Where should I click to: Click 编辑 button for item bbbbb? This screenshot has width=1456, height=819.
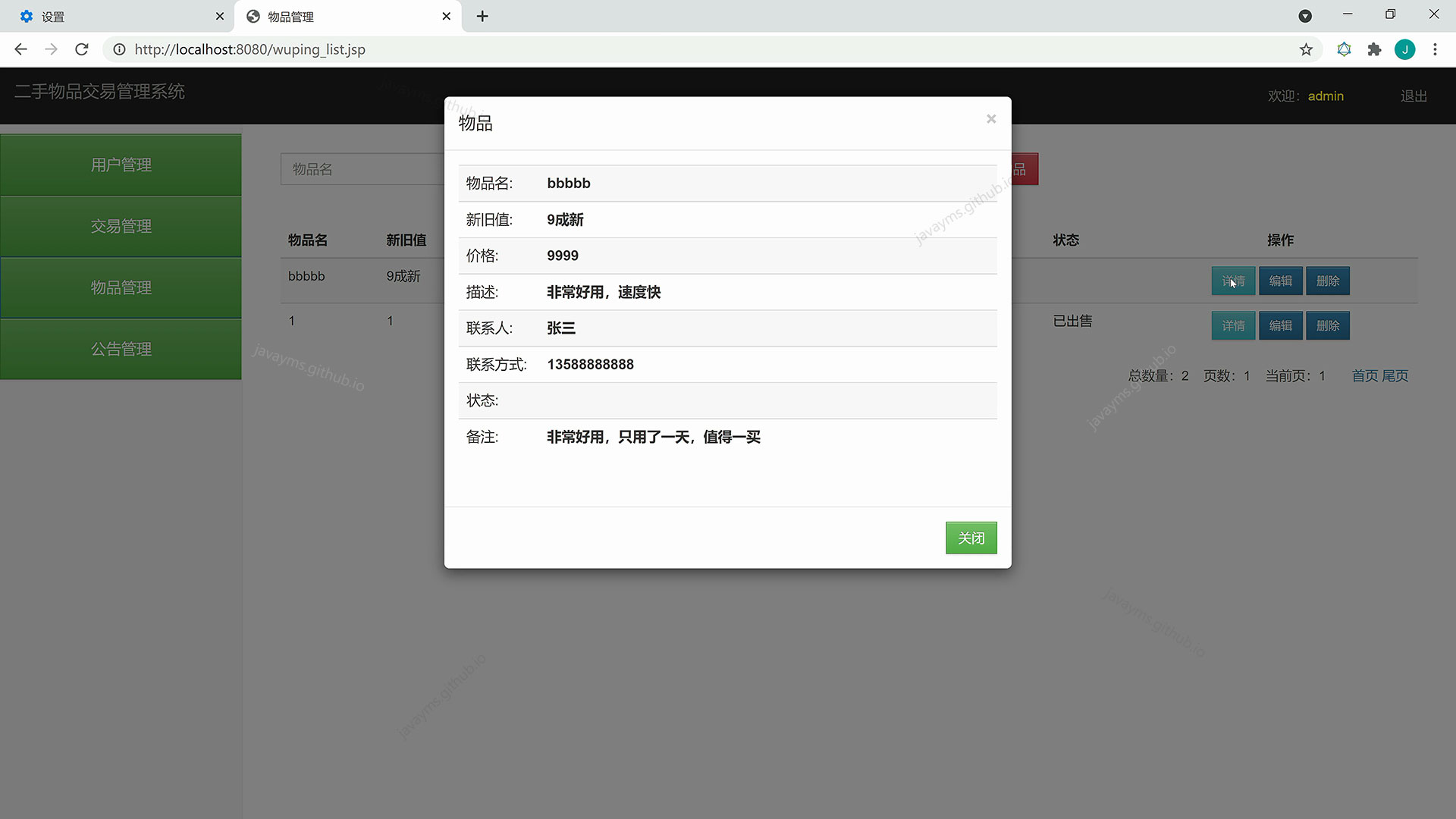(1280, 281)
